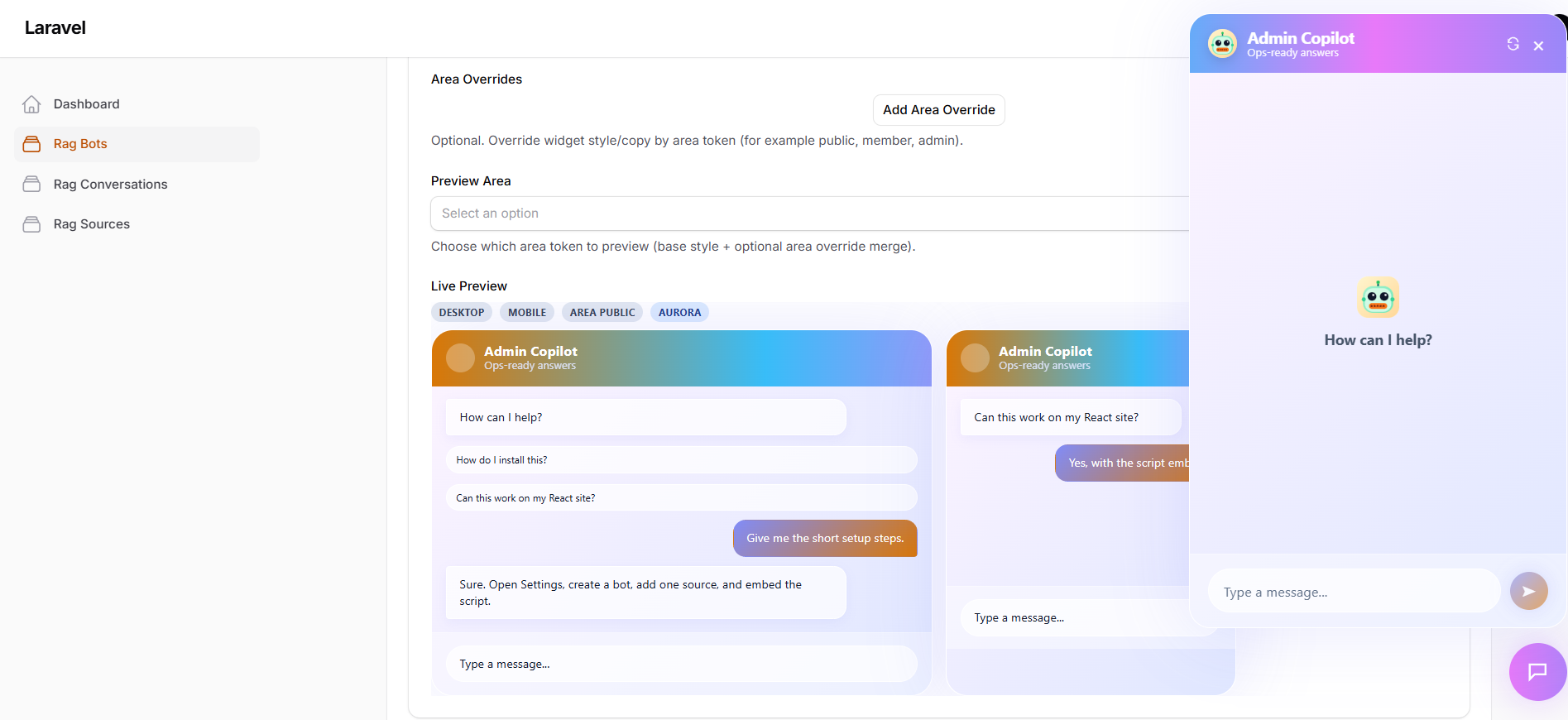Close the Admin Copilot chat widget
The height and width of the screenshot is (720, 1568).
[1538, 46]
